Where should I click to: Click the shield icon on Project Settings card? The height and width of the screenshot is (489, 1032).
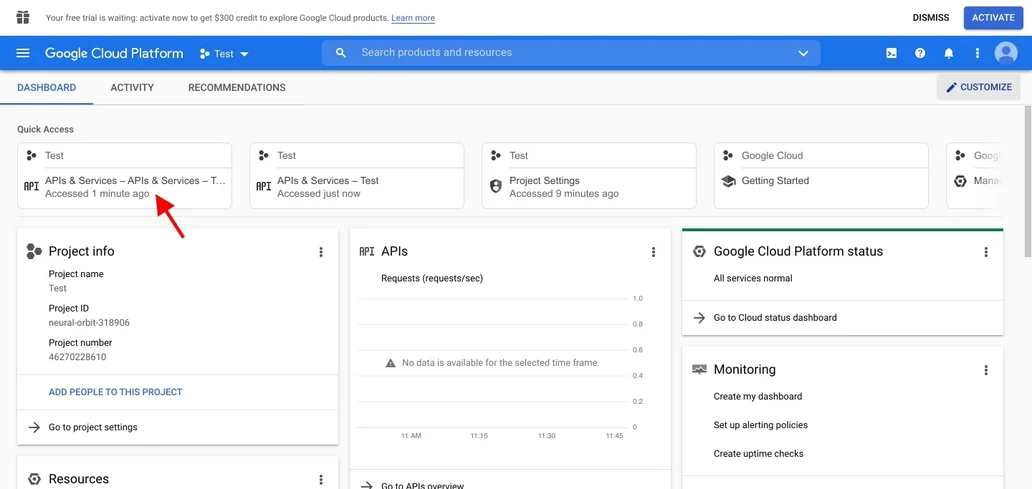click(496, 186)
